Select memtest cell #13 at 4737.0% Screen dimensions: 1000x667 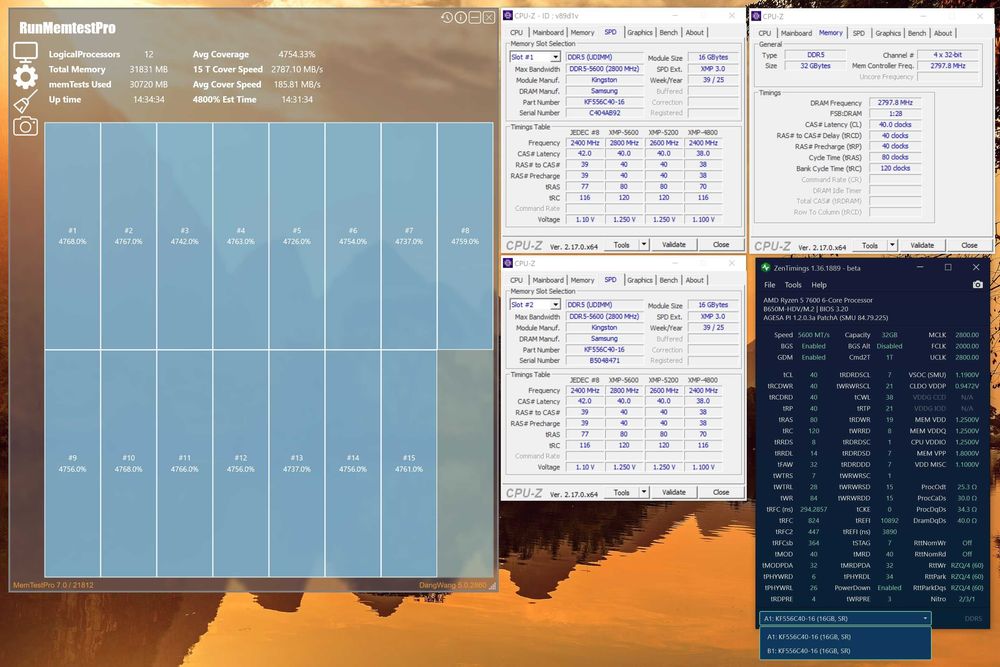pyautogui.click(x=297, y=464)
